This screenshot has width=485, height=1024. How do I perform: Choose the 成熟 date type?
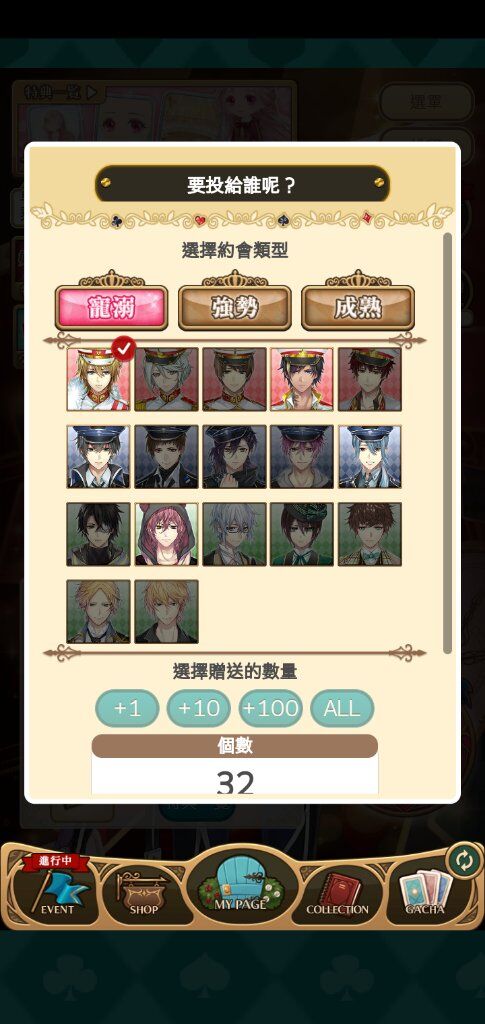[x=358, y=308]
